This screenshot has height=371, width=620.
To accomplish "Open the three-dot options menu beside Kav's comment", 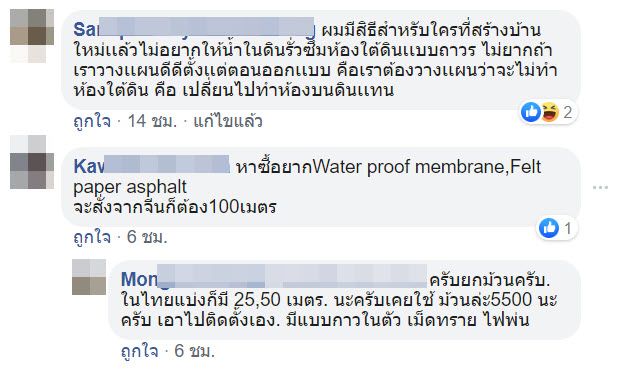I will [x=600, y=187].
